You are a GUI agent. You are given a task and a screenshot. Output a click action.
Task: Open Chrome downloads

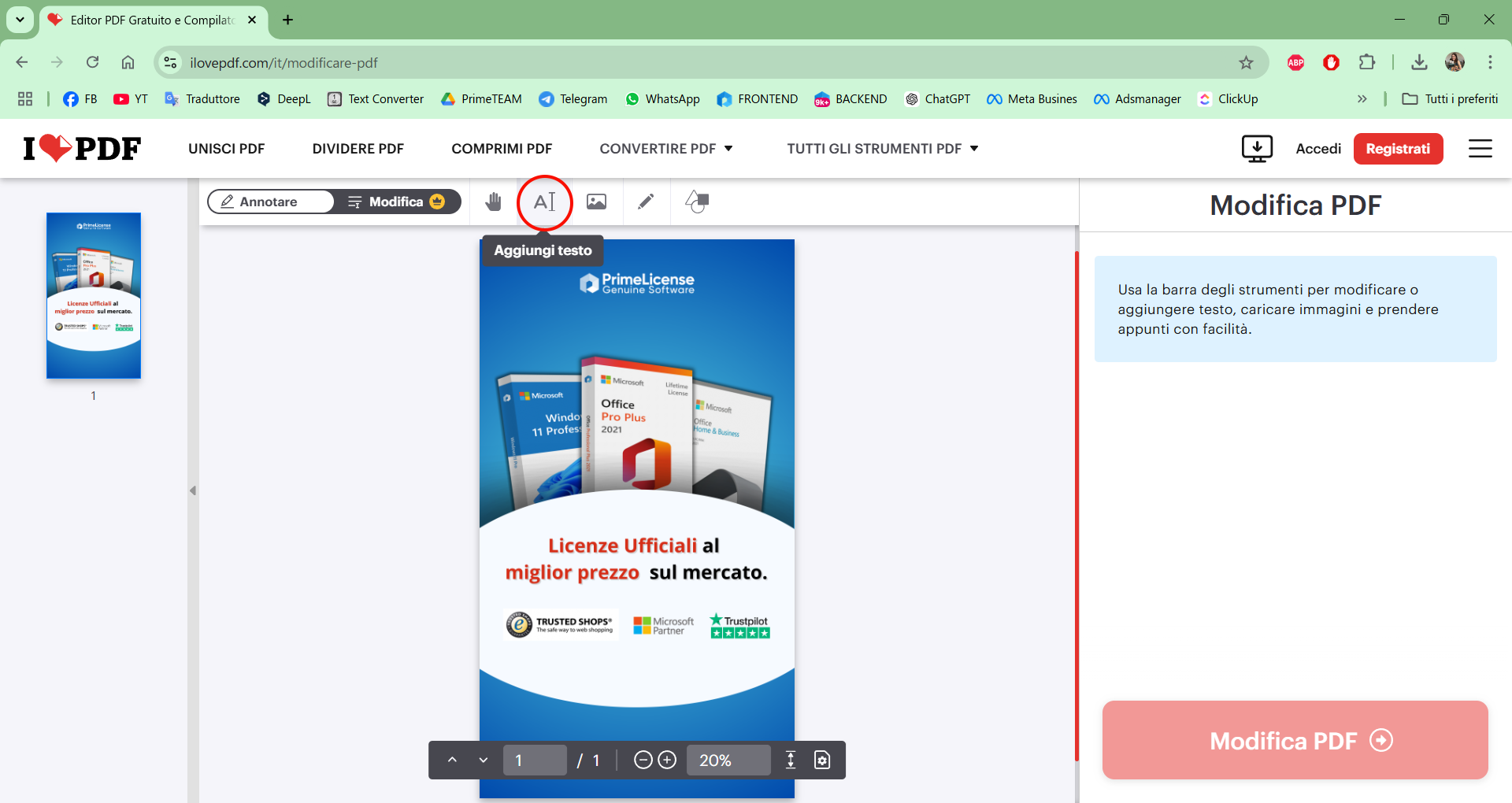pos(1419,63)
